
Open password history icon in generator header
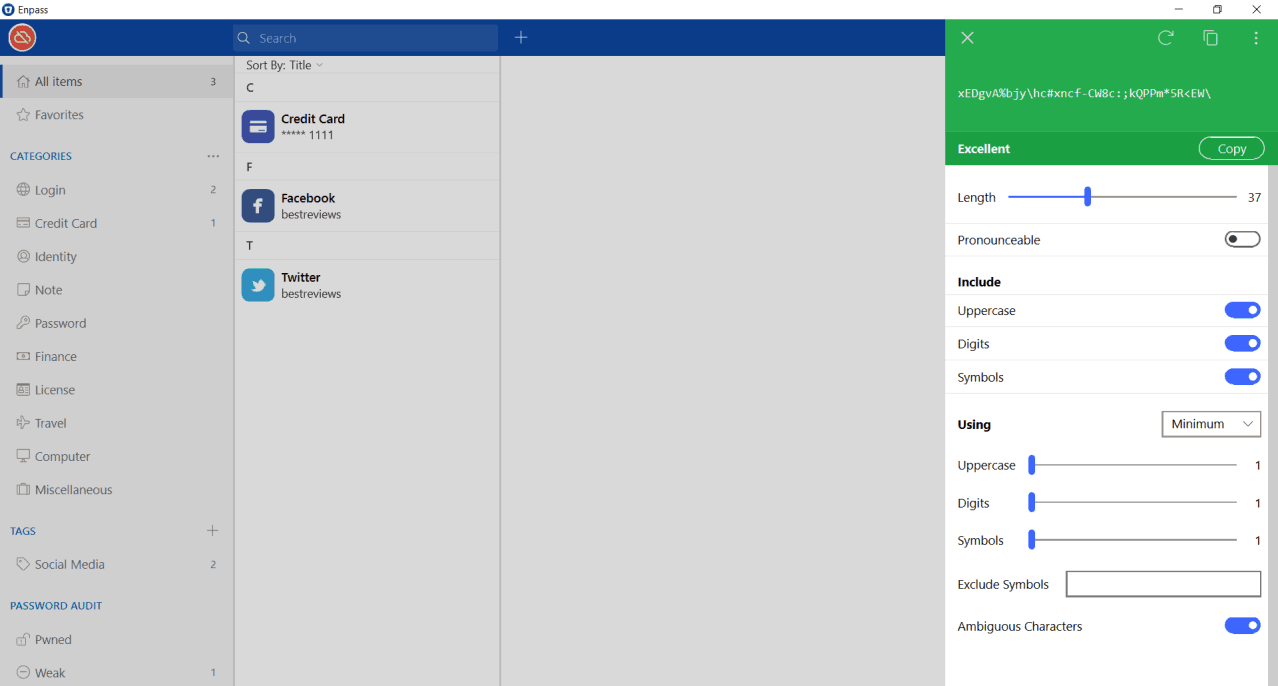[1210, 38]
